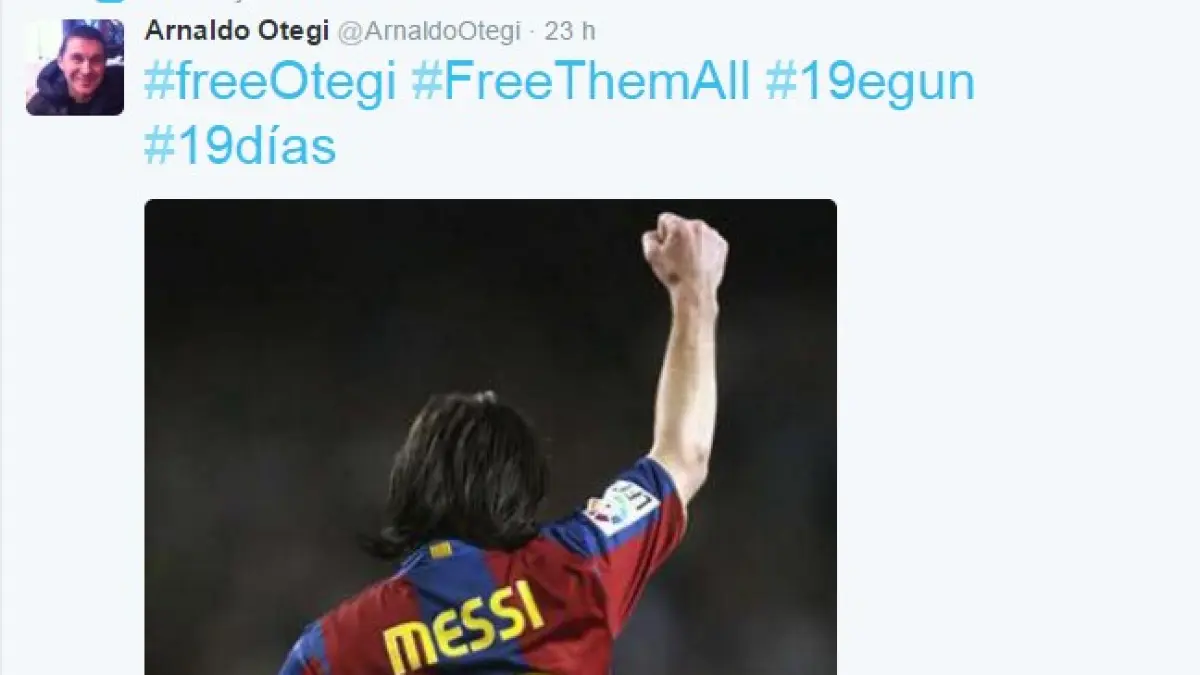Click the Arnaldo Otegi display name

[237, 31]
